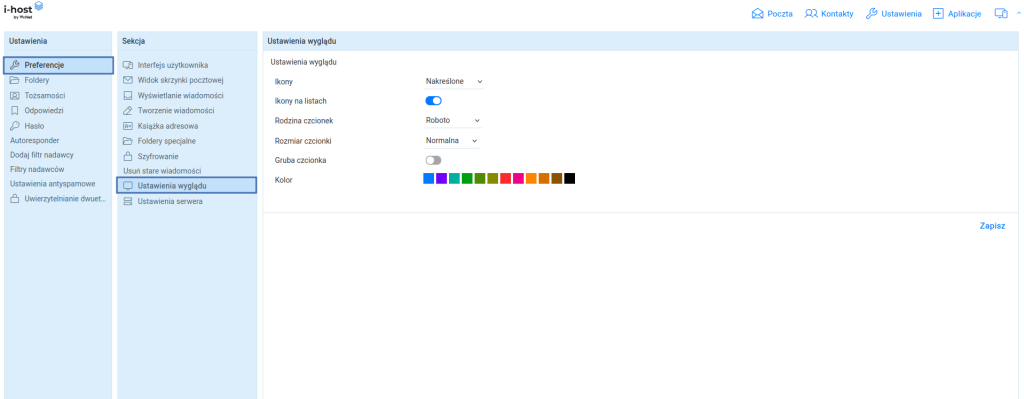This screenshot has width=1024, height=399.
Task: Go to Kontakty in top navigation
Action: point(829,14)
